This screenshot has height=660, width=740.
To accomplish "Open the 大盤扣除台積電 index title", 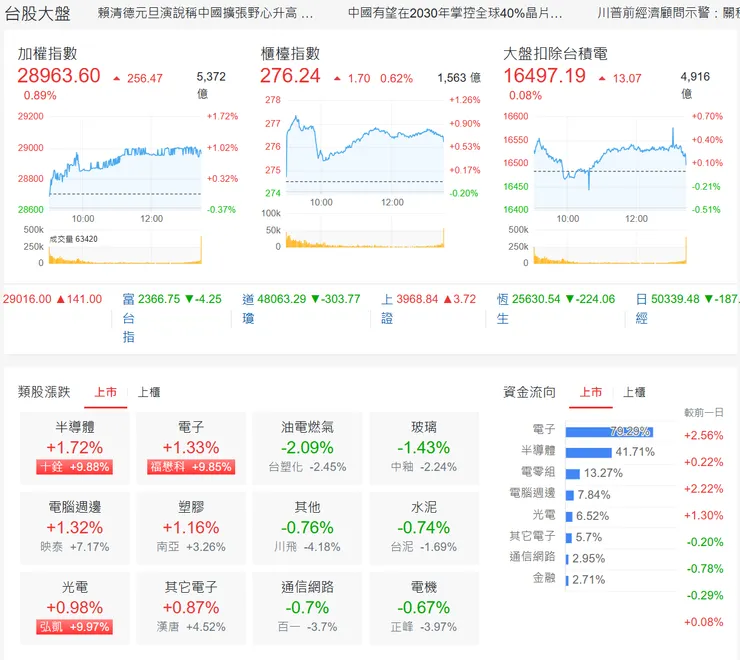I will 555,53.
